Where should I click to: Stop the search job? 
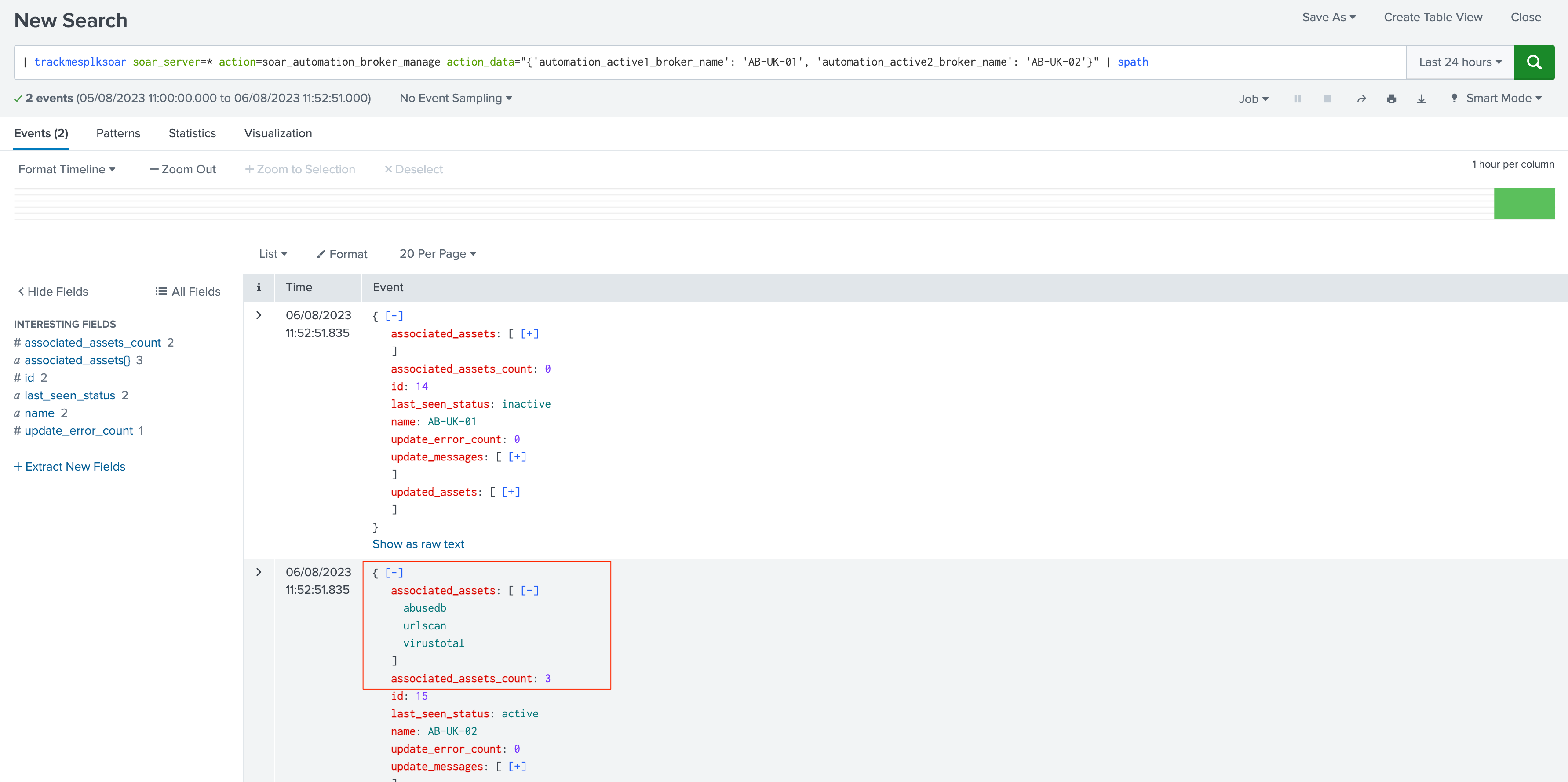point(1327,99)
